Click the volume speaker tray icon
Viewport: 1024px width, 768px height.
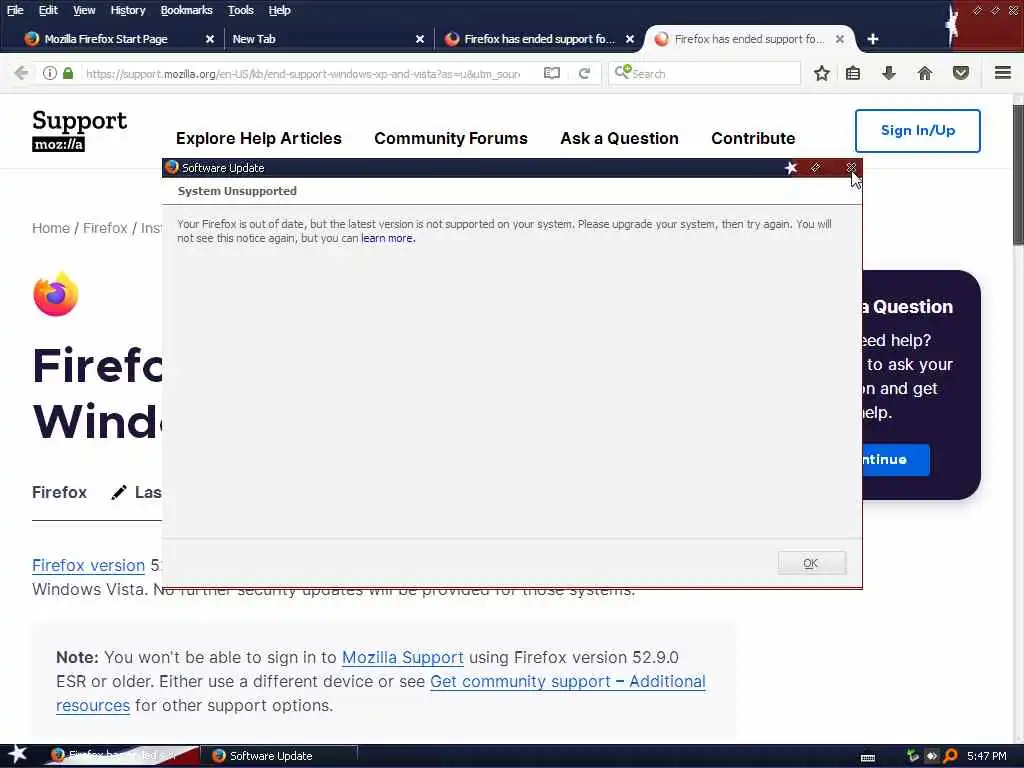932,756
